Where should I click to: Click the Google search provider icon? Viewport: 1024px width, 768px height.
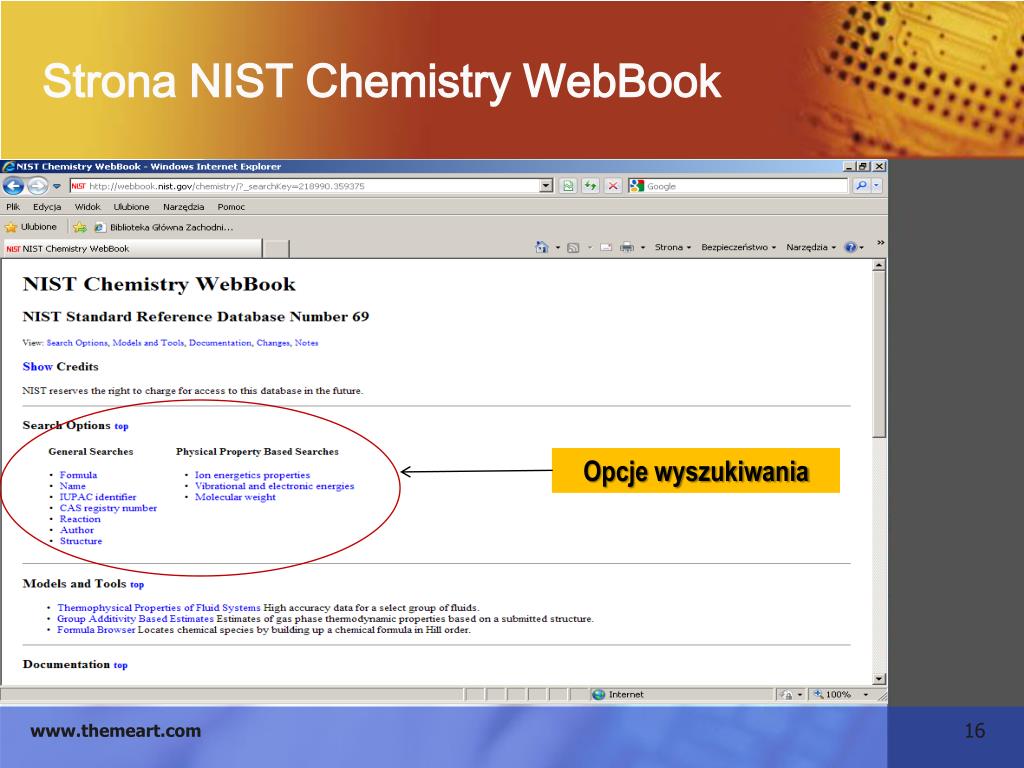tap(636, 186)
